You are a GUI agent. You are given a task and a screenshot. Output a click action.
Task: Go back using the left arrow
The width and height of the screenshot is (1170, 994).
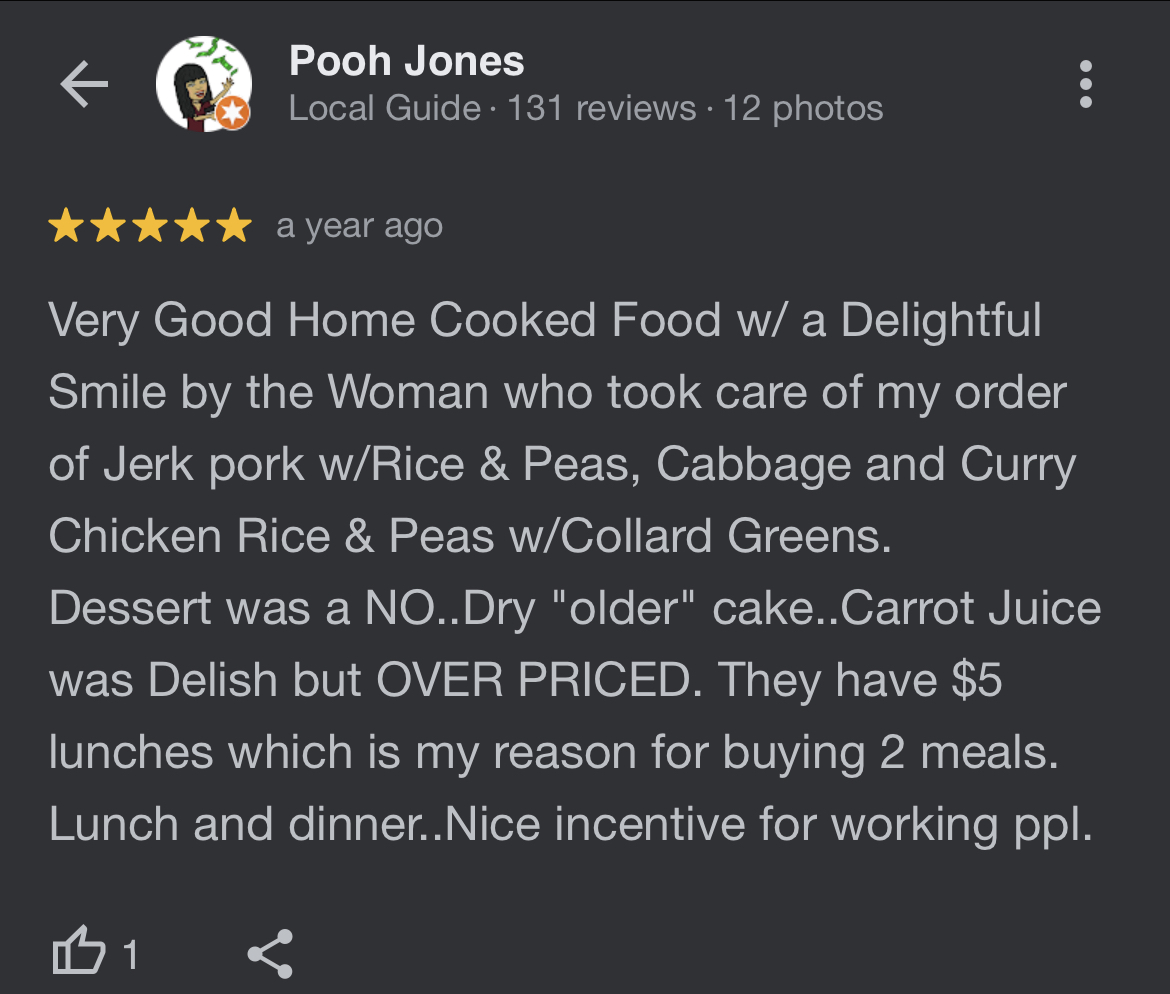tap(84, 85)
